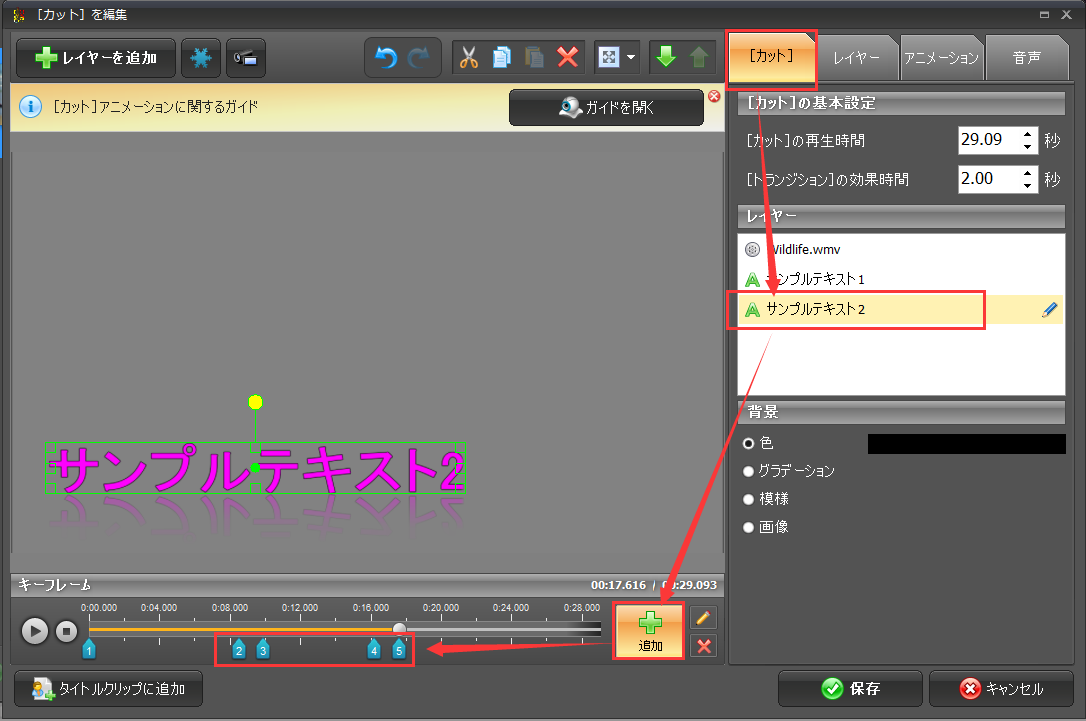Click the black background color swatch

click(x=965, y=443)
